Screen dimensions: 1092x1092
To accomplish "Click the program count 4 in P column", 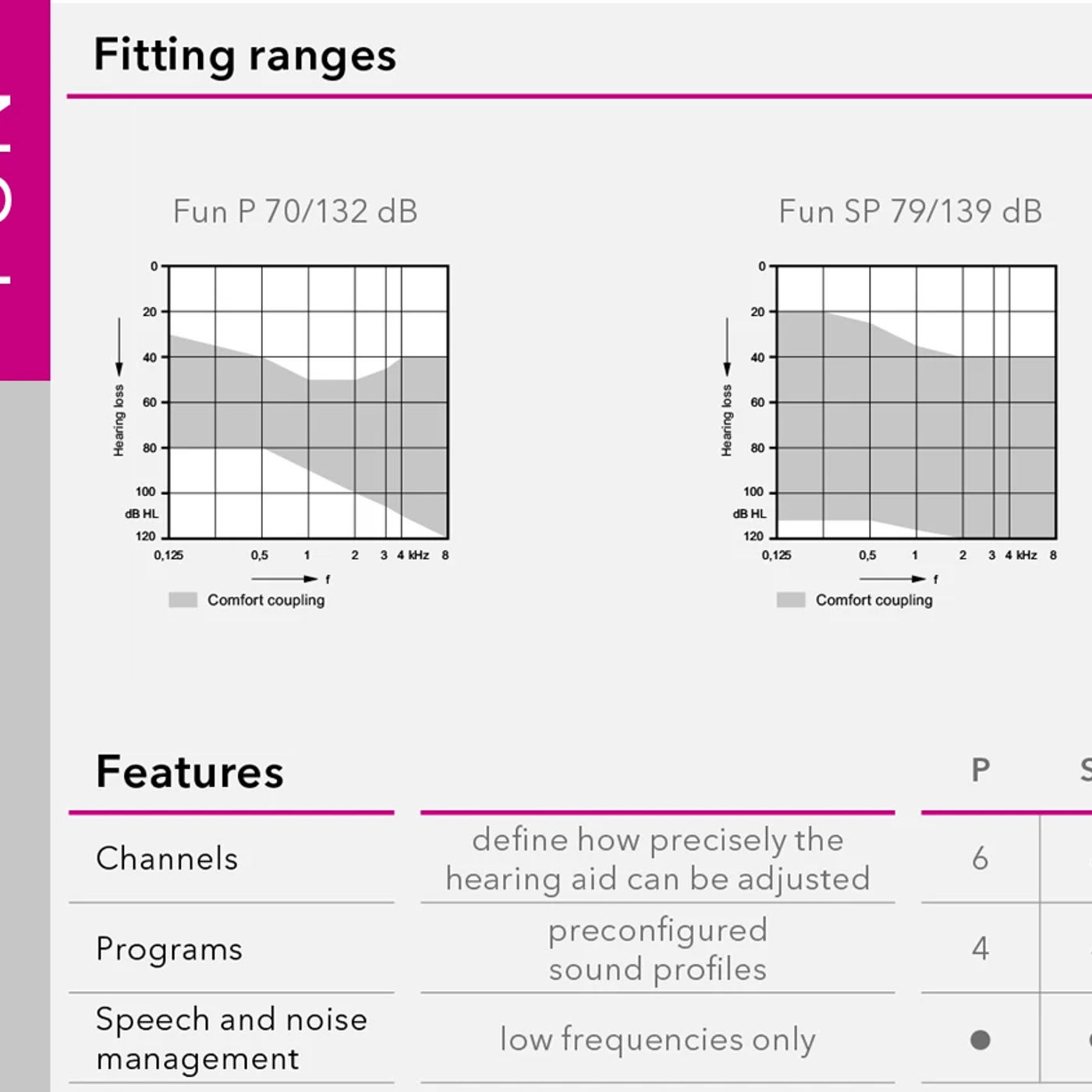I will click(980, 948).
